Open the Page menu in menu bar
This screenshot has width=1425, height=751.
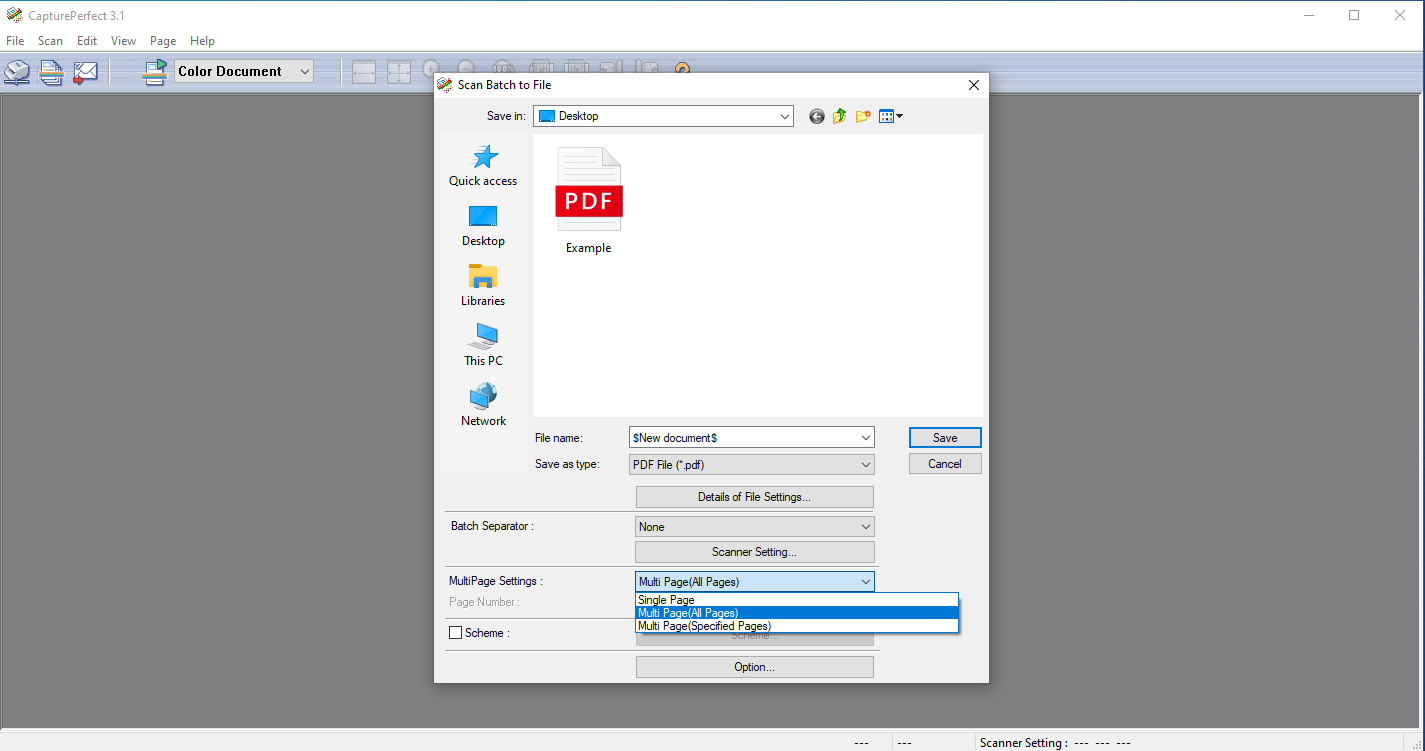click(163, 41)
